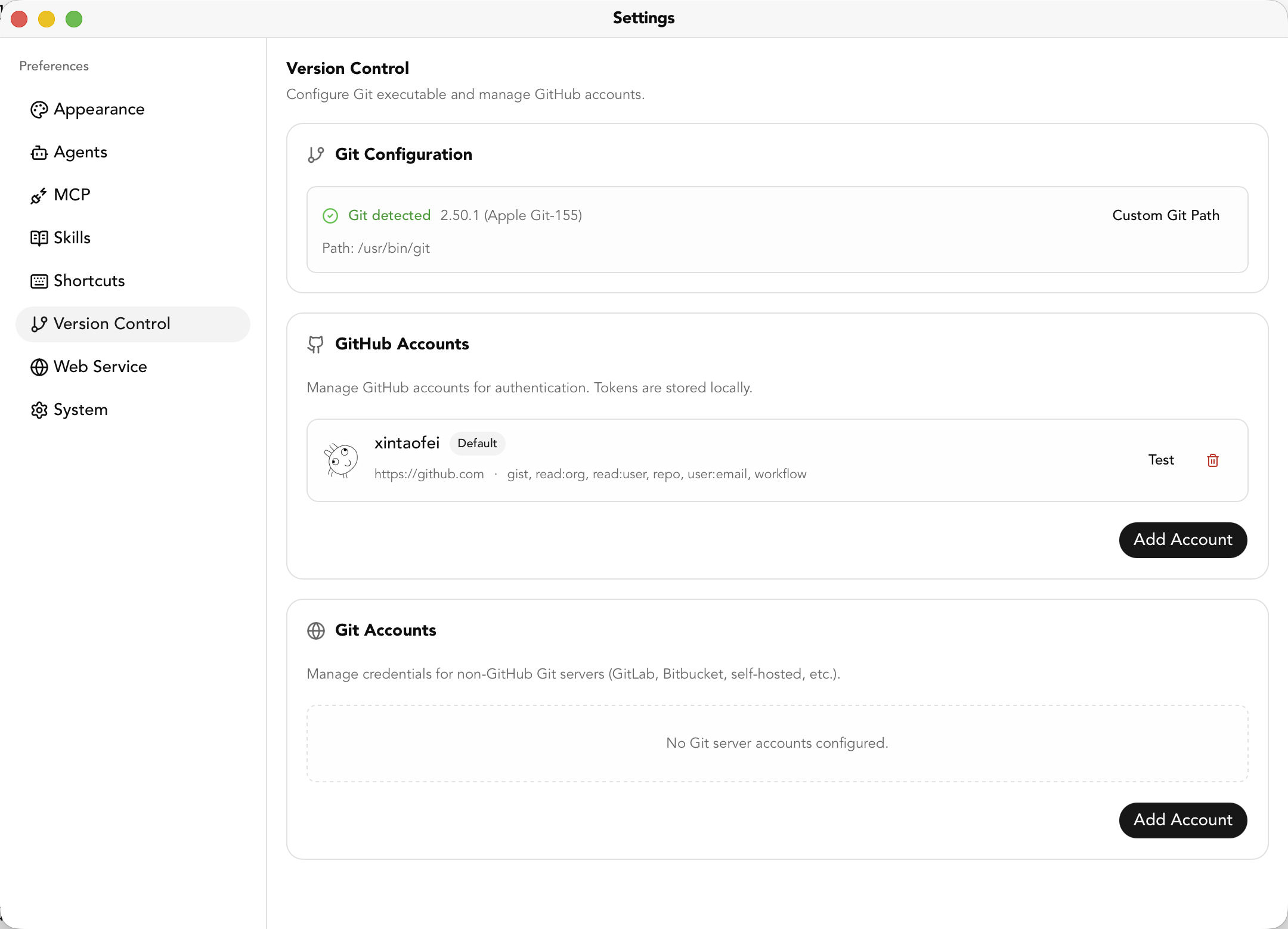Click the Web Service globe icon
This screenshot has height=929, width=1288.
(x=39, y=367)
